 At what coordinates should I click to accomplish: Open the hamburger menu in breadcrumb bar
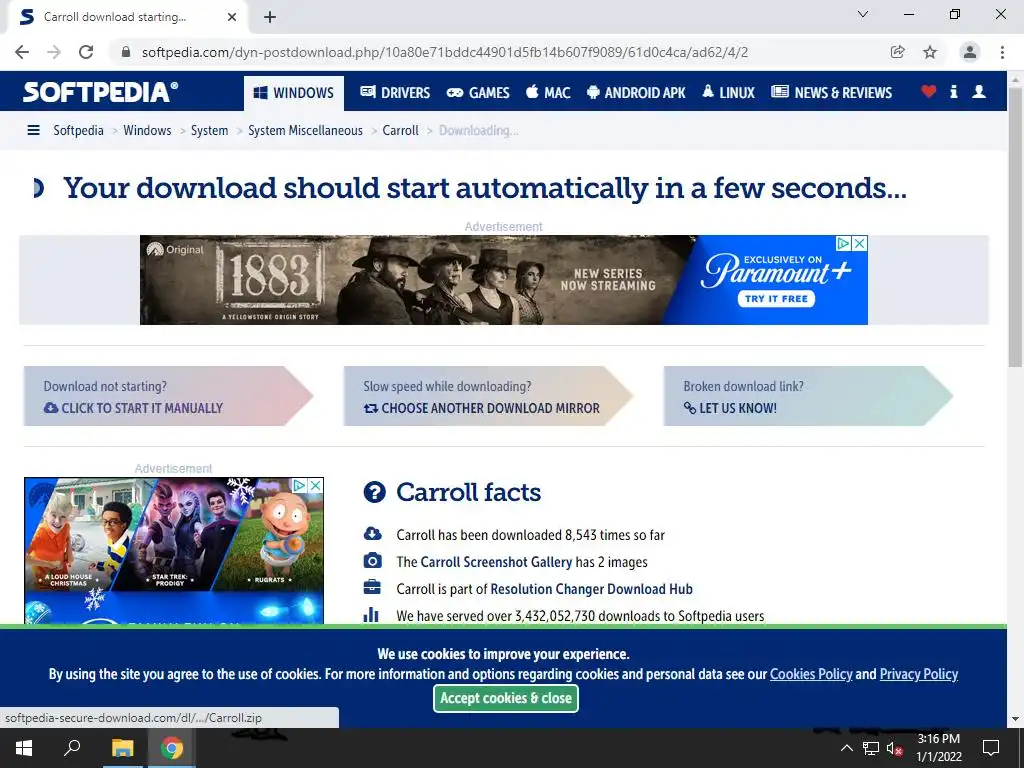pos(33,130)
